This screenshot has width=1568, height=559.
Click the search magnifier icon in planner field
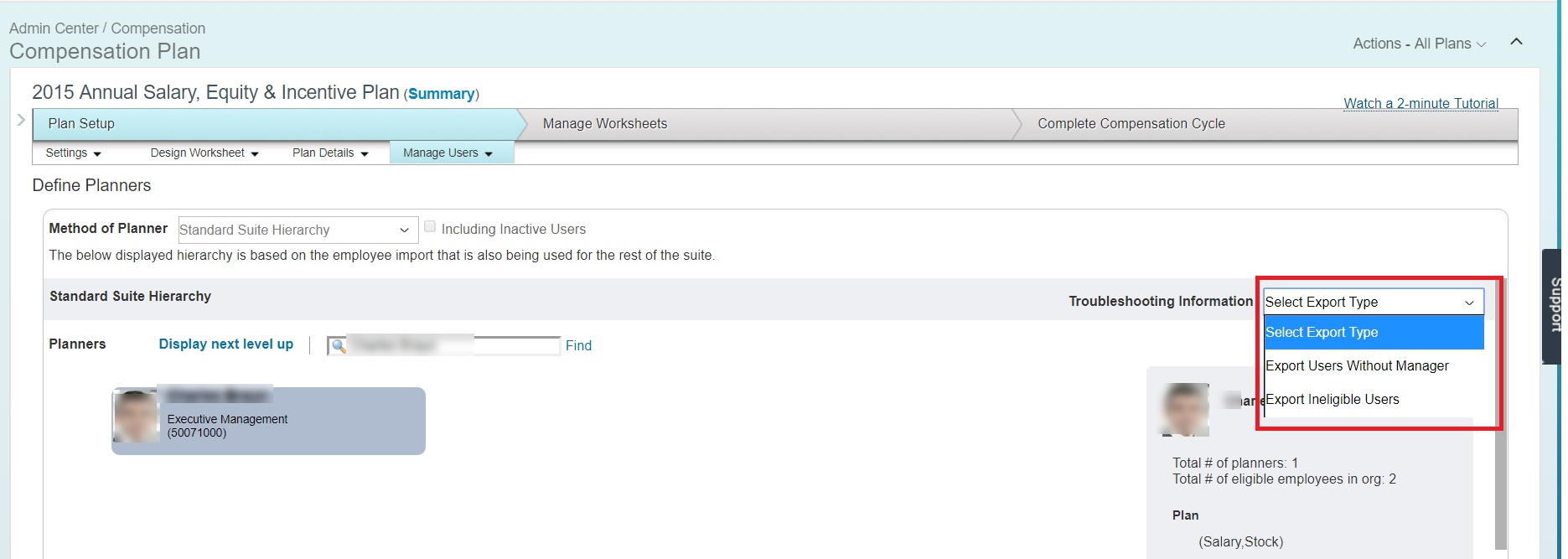point(339,346)
